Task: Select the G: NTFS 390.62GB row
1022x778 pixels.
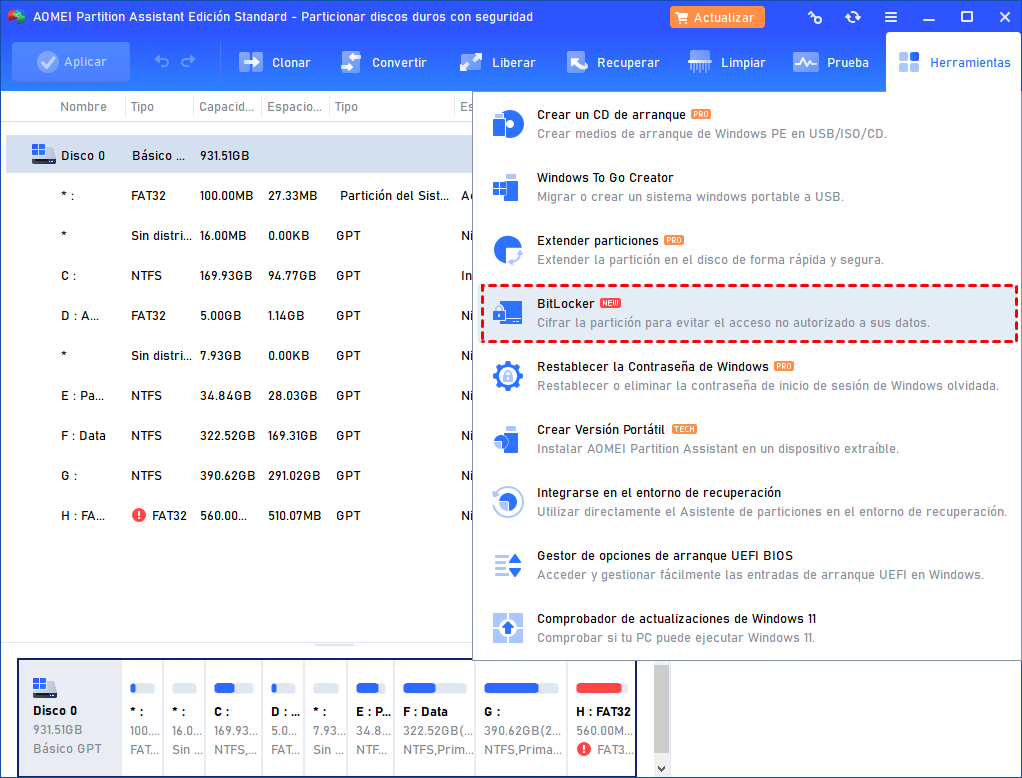Action: pos(239,476)
